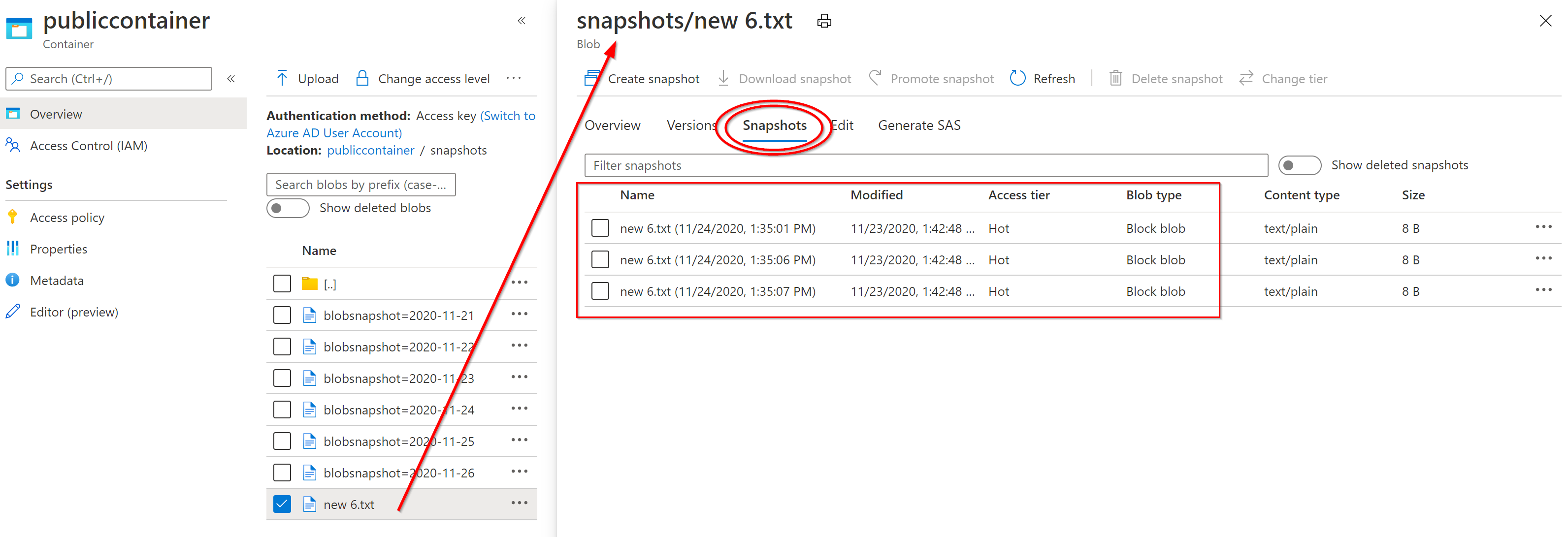This screenshot has height=537, width=1568.
Task: Open the Properties panel
Action: coord(59,249)
